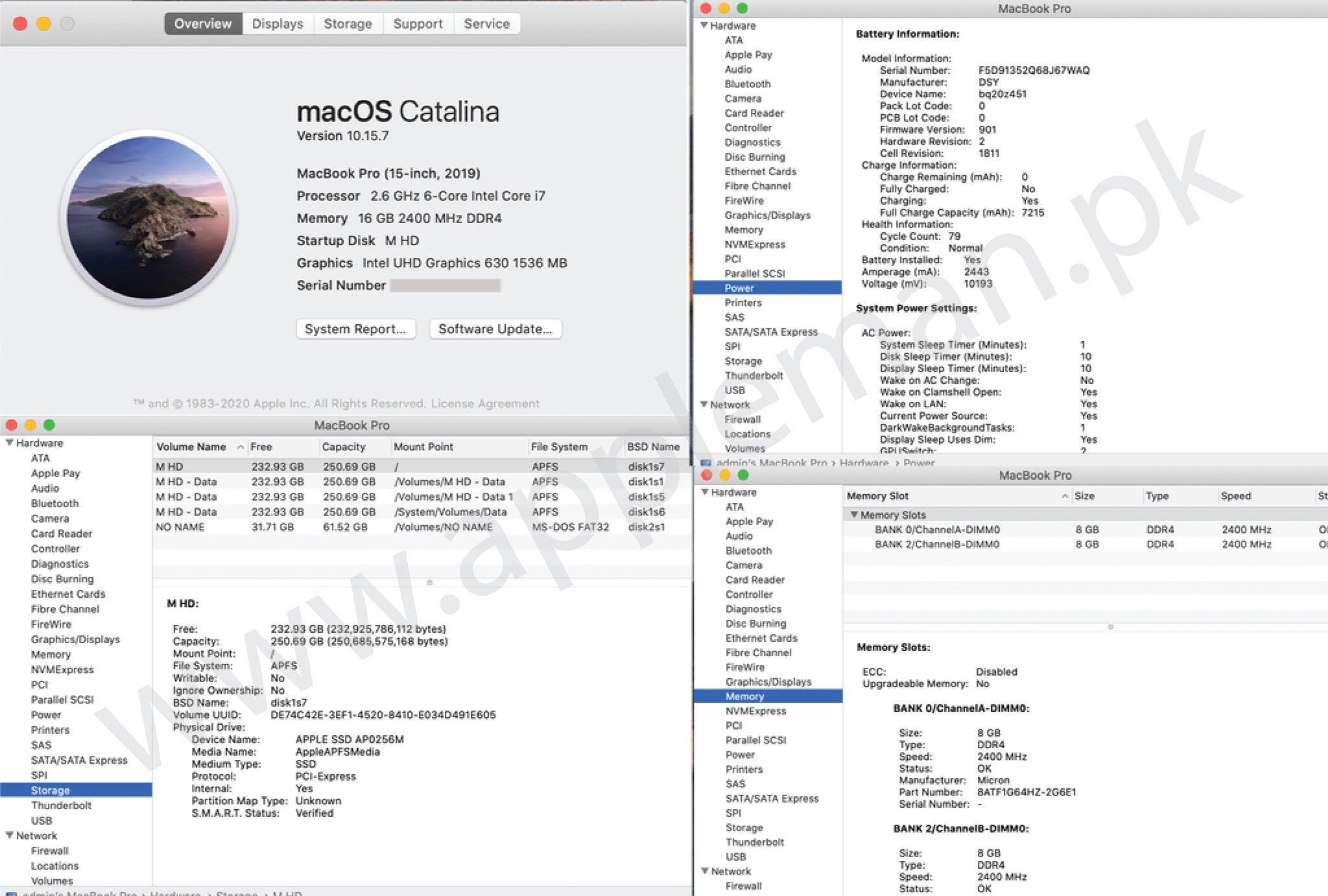Click the Software Update button
This screenshot has width=1328, height=896.
[x=495, y=329]
